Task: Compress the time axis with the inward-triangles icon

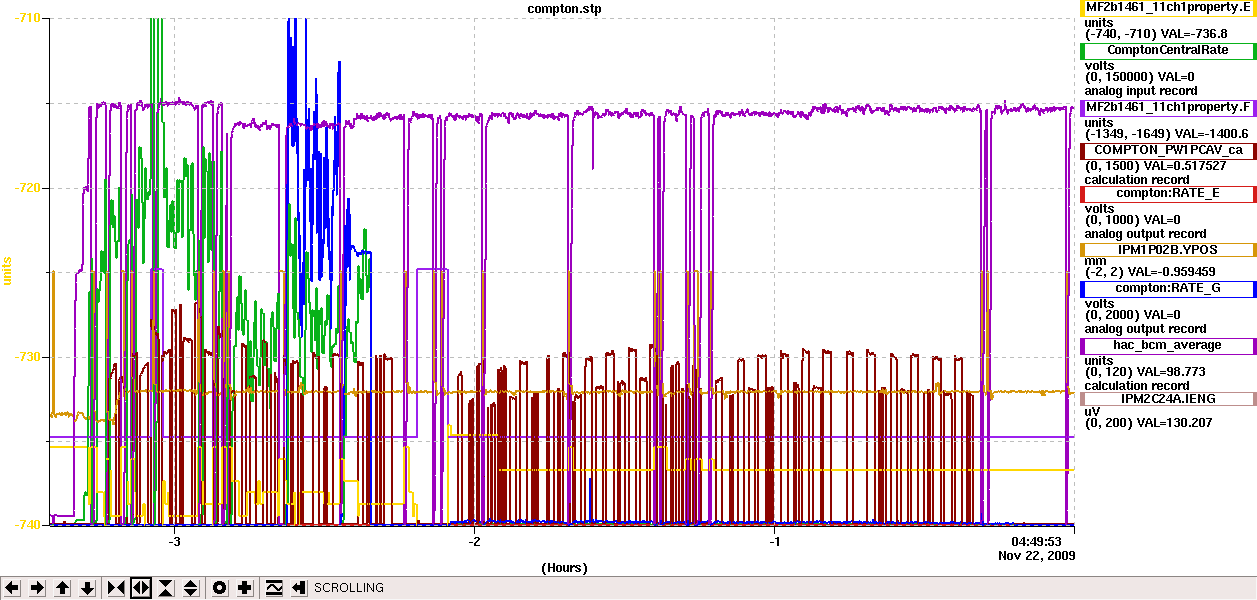Action: 116,588
